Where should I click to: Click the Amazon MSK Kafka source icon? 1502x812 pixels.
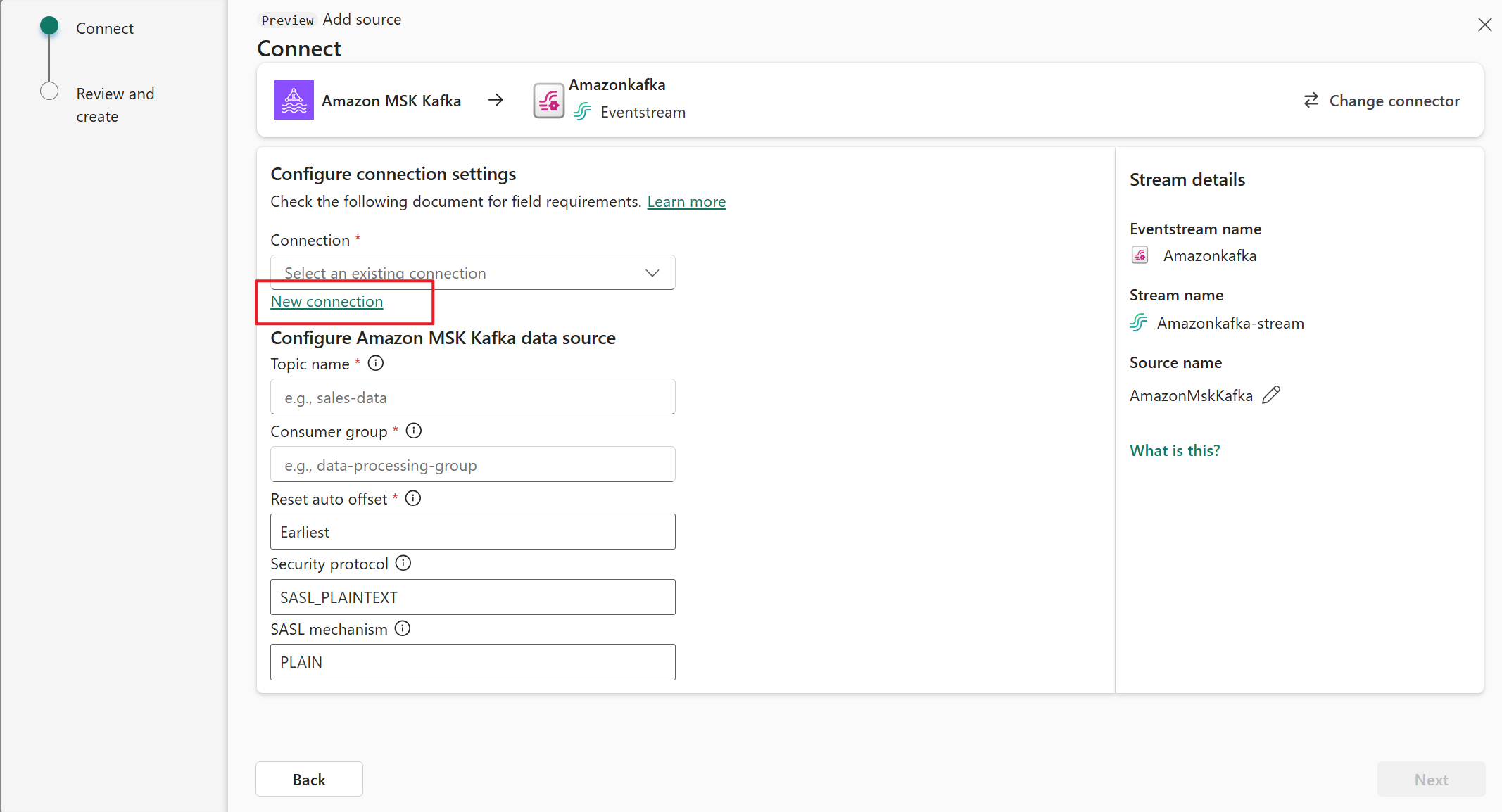[x=293, y=99]
